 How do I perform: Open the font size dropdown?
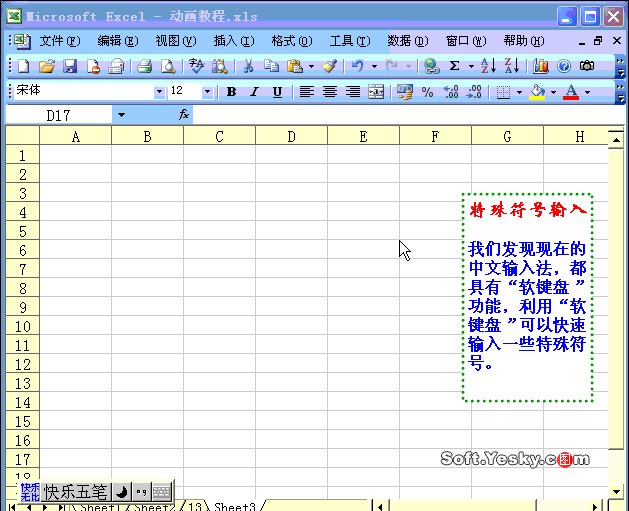point(207,92)
